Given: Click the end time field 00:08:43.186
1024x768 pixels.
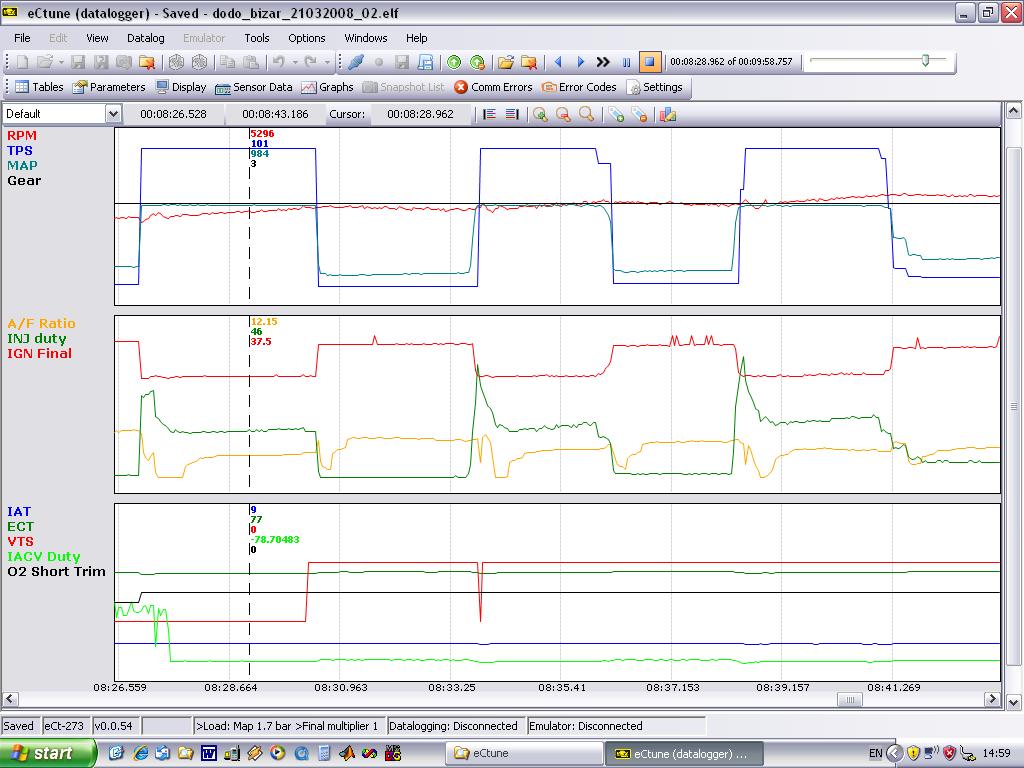Looking at the screenshot, I should click(x=276, y=114).
